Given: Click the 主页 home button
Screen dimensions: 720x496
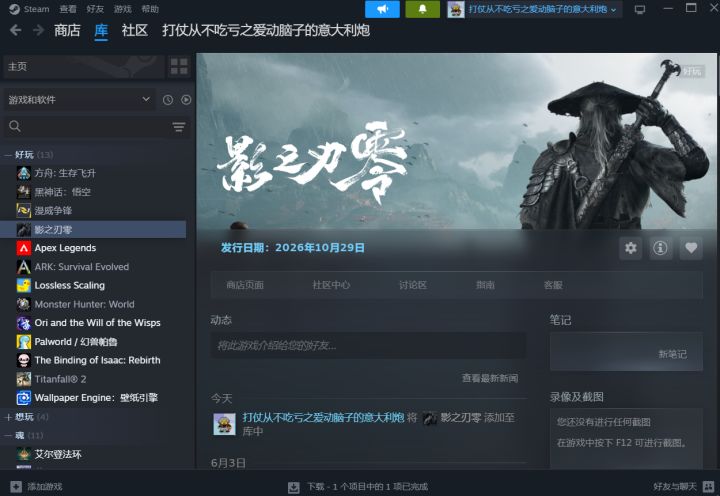Looking at the screenshot, I should coord(84,67).
